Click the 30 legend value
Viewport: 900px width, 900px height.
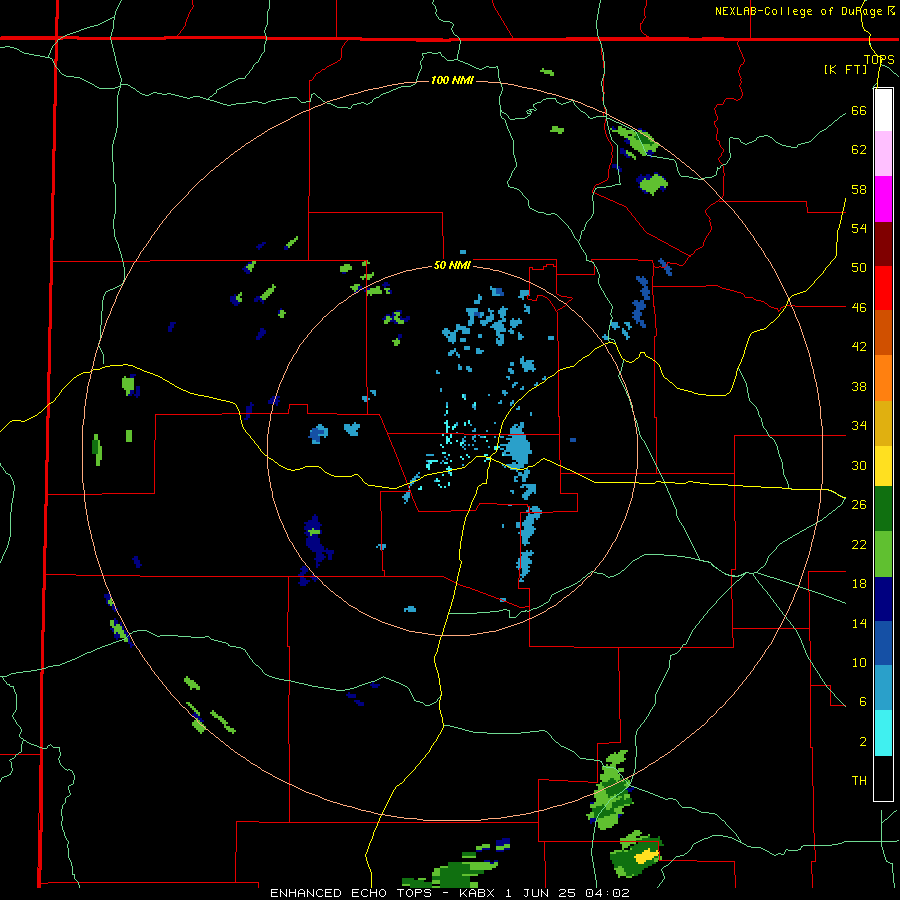(859, 465)
